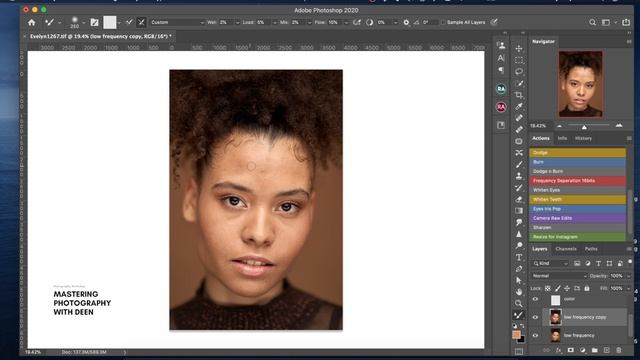Switch to the Info tab
This screenshot has height=360, width=640.
point(562,138)
